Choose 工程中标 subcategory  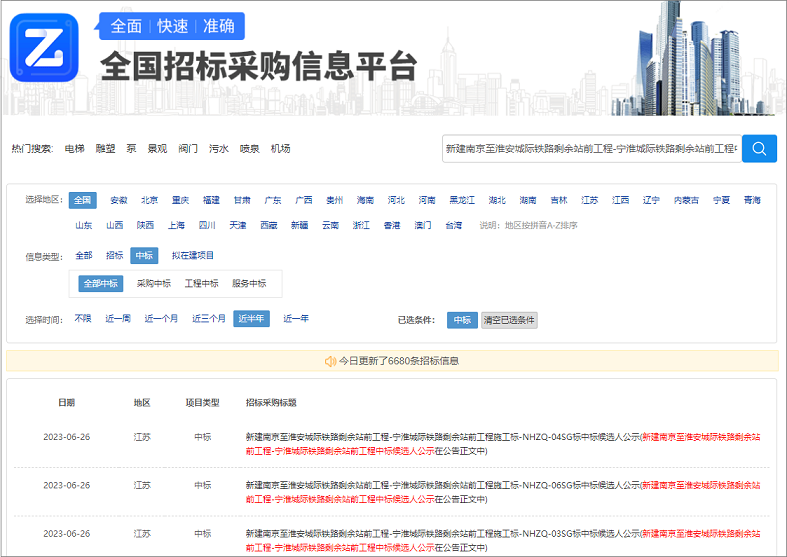pos(201,283)
